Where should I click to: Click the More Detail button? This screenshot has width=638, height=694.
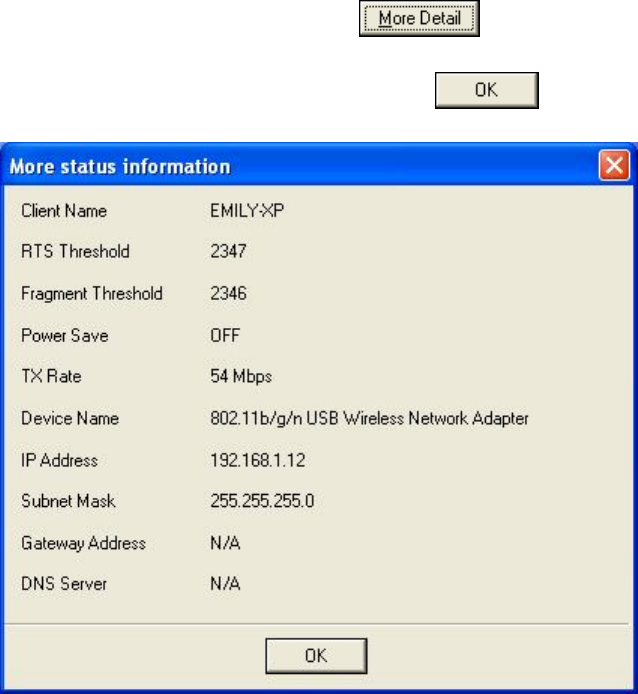point(420,20)
